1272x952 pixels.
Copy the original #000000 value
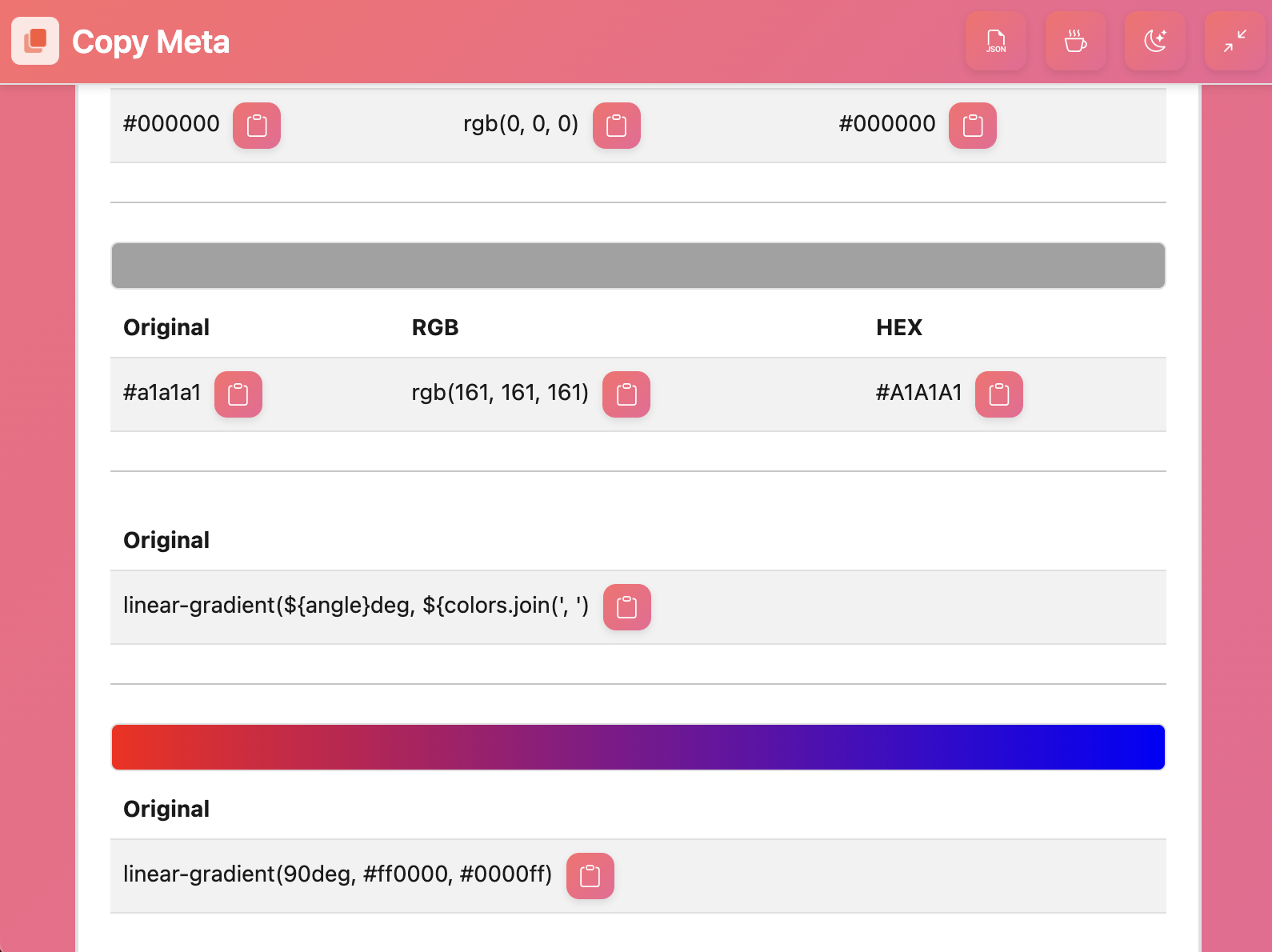(x=257, y=126)
